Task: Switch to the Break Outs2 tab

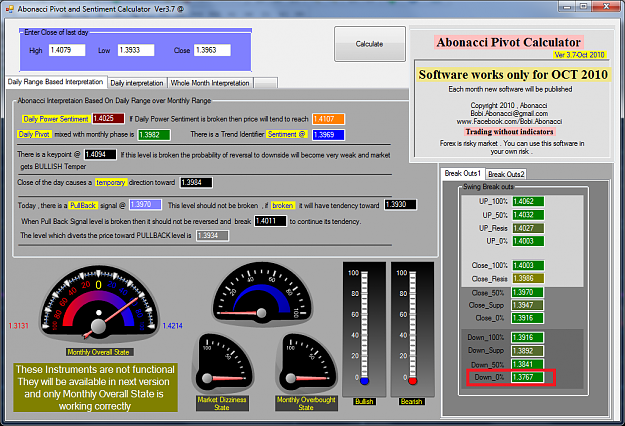Action: pos(506,174)
